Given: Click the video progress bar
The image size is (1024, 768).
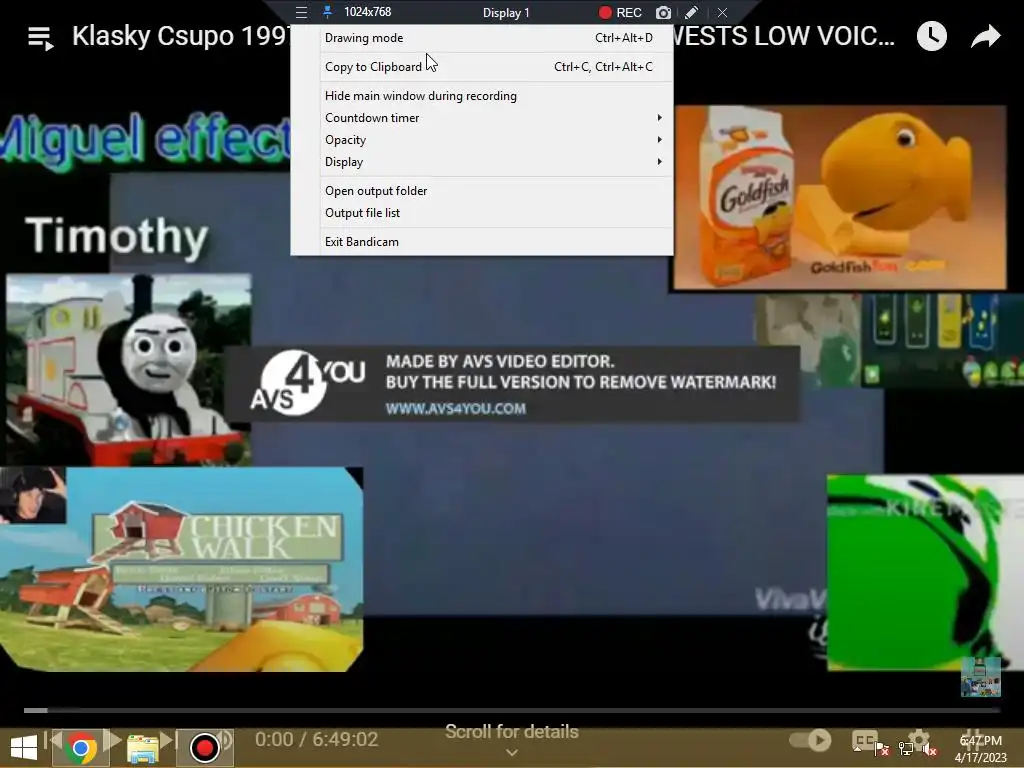Looking at the screenshot, I should [x=512, y=710].
